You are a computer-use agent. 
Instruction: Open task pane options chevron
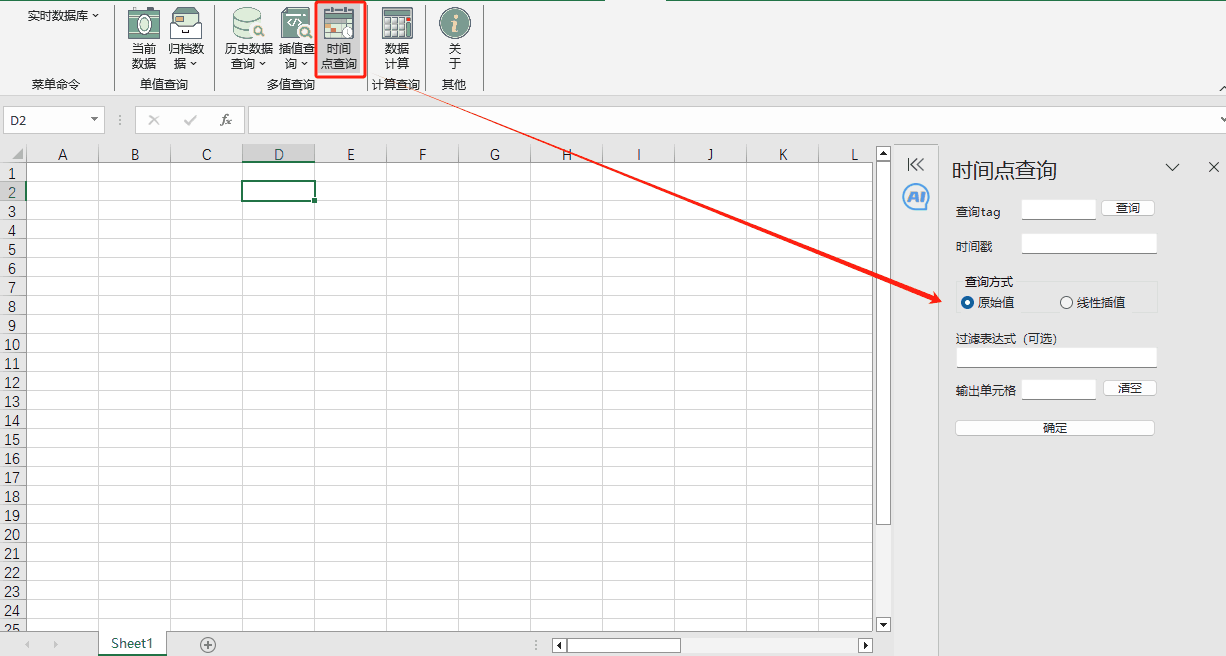click(x=1174, y=167)
